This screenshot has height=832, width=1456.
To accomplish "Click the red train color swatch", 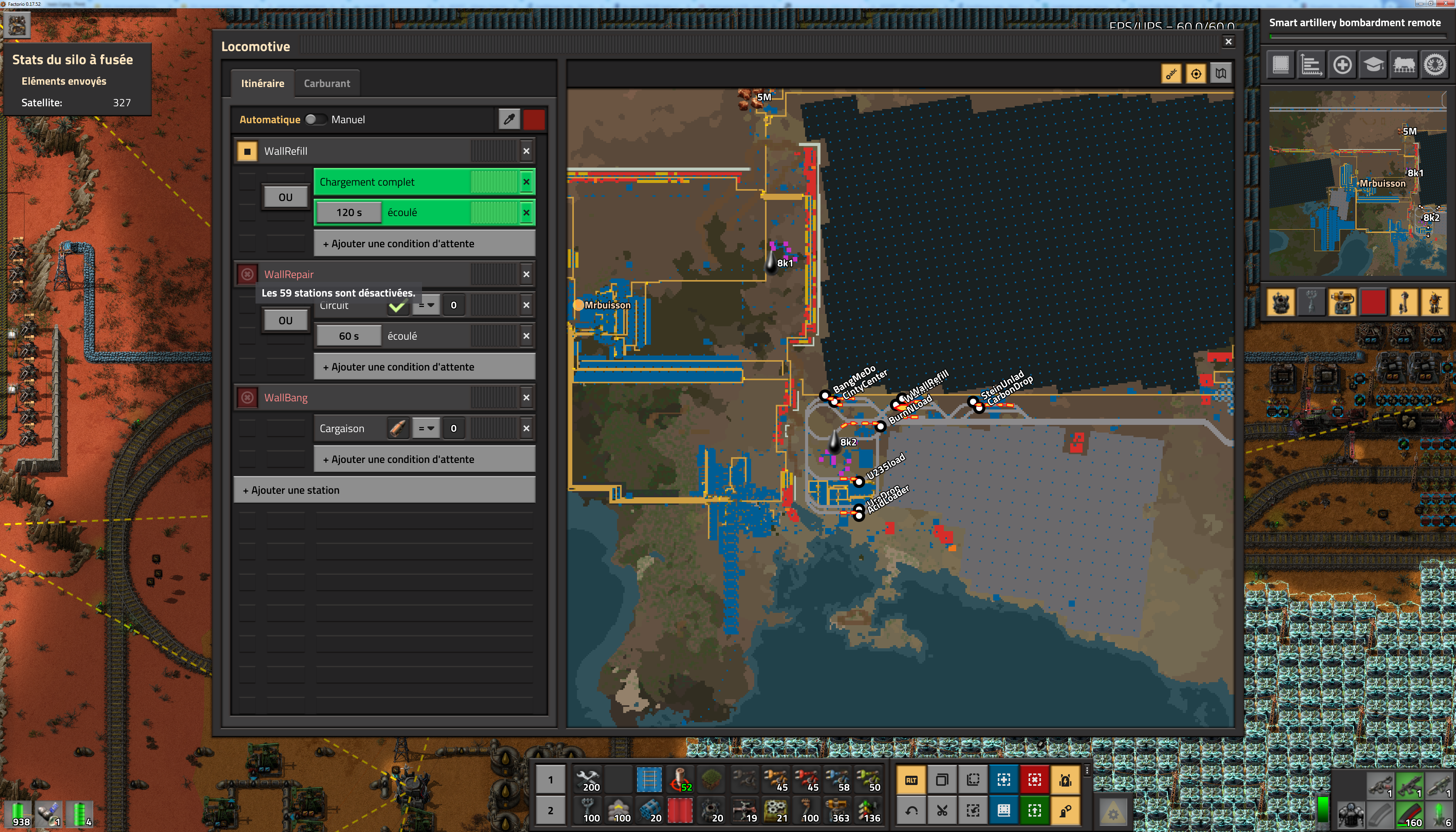I will click(x=534, y=119).
